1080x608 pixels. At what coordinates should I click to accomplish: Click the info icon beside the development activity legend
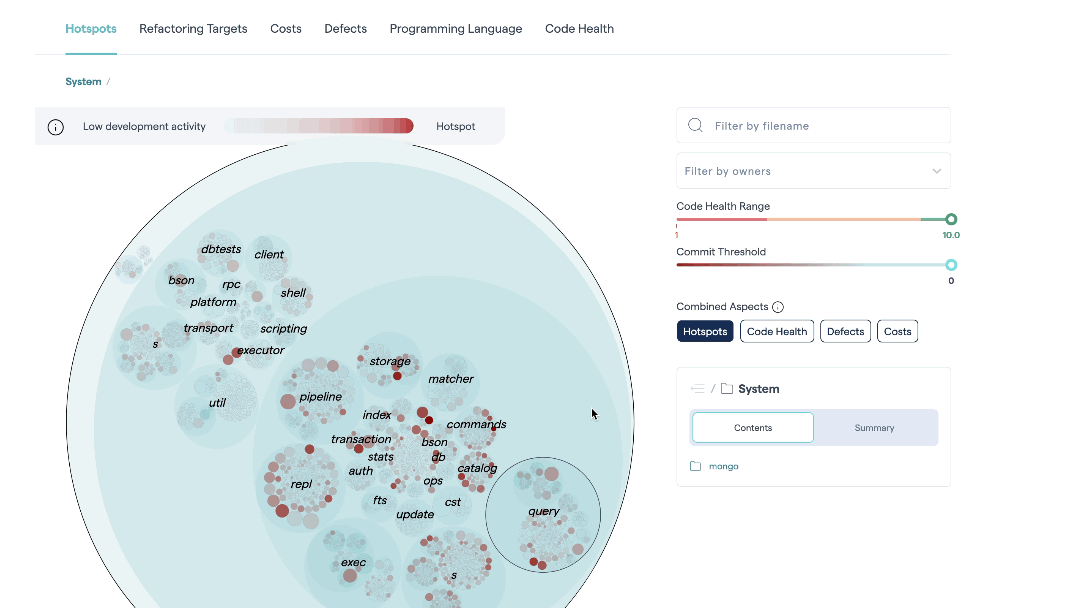tap(55, 127)
